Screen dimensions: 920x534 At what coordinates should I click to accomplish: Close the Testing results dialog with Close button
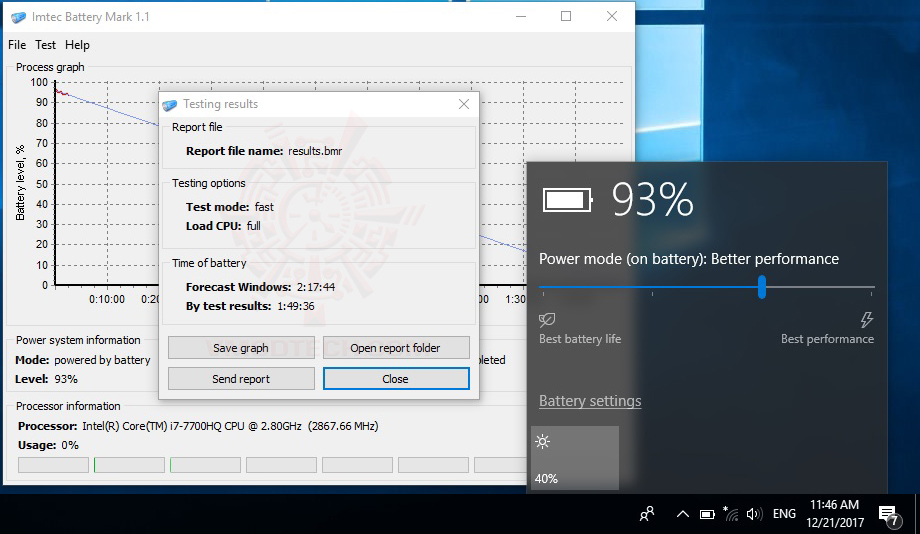tap(396, 379)
